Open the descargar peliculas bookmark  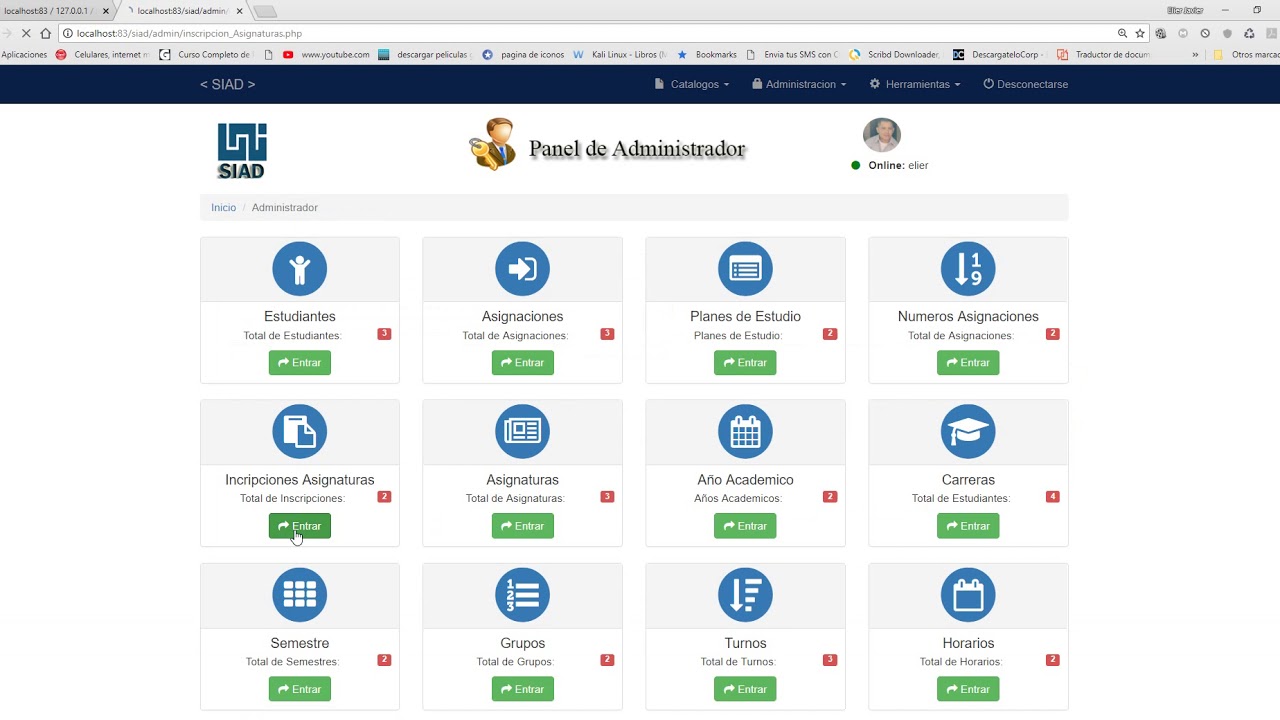[x=424, y=55]
